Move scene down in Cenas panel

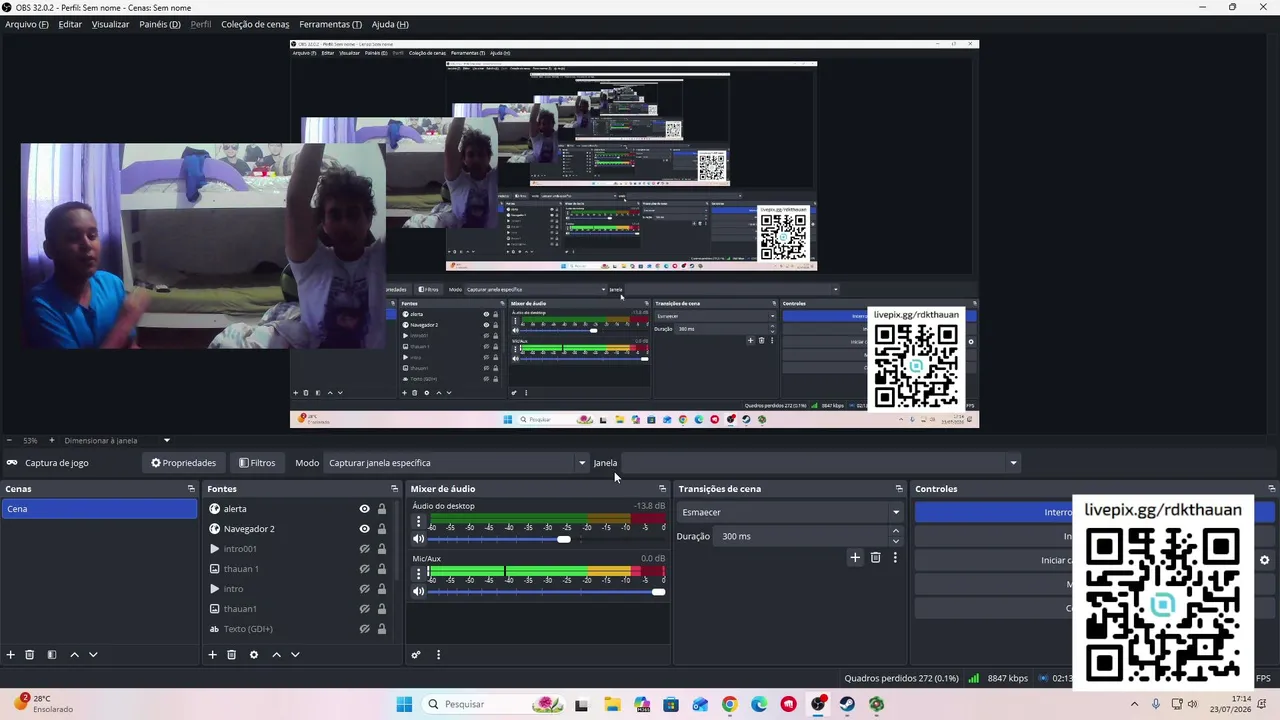(93, 655)
